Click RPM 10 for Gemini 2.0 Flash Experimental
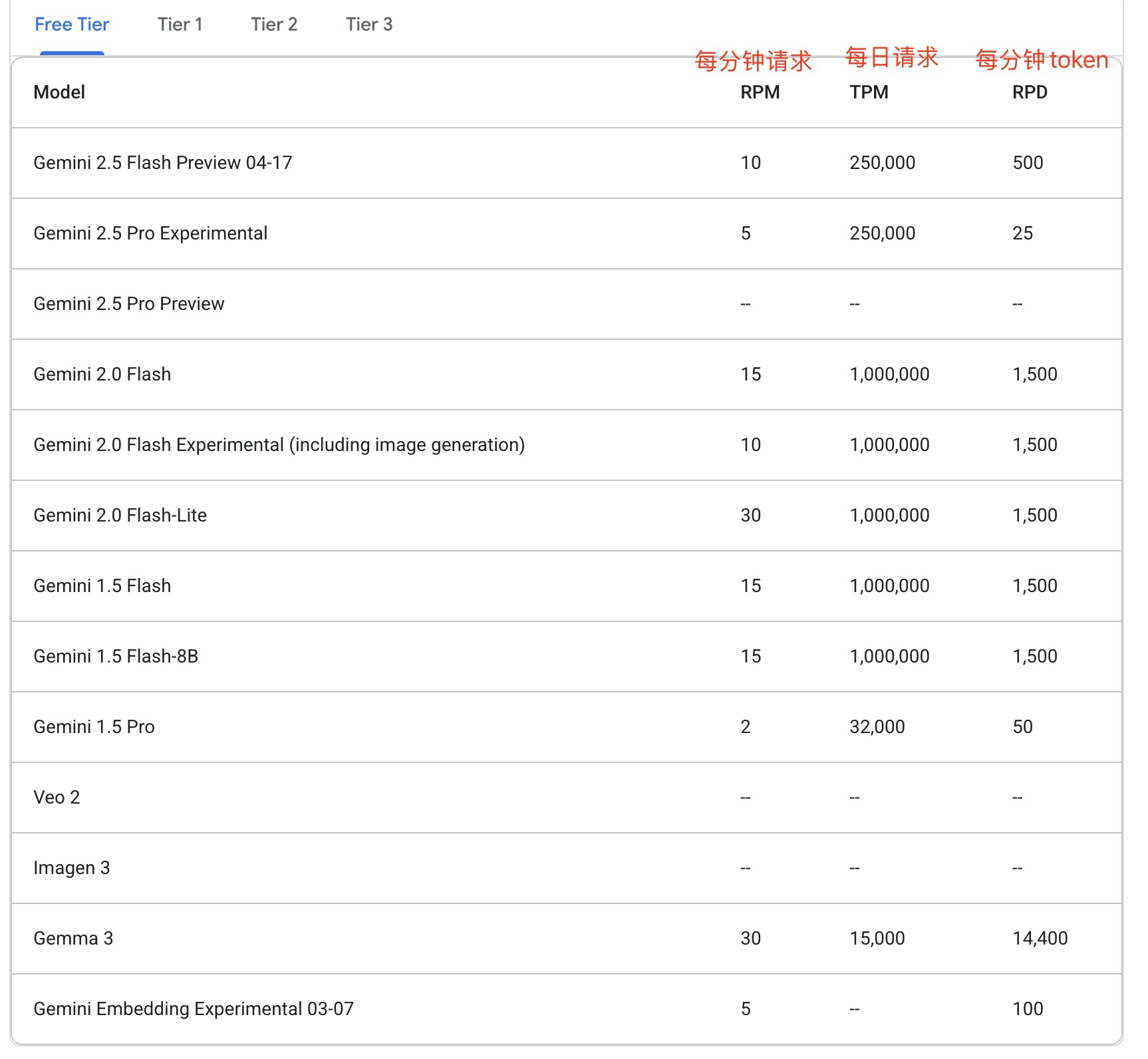The image size is (1148, 1059). coord(751,444)
